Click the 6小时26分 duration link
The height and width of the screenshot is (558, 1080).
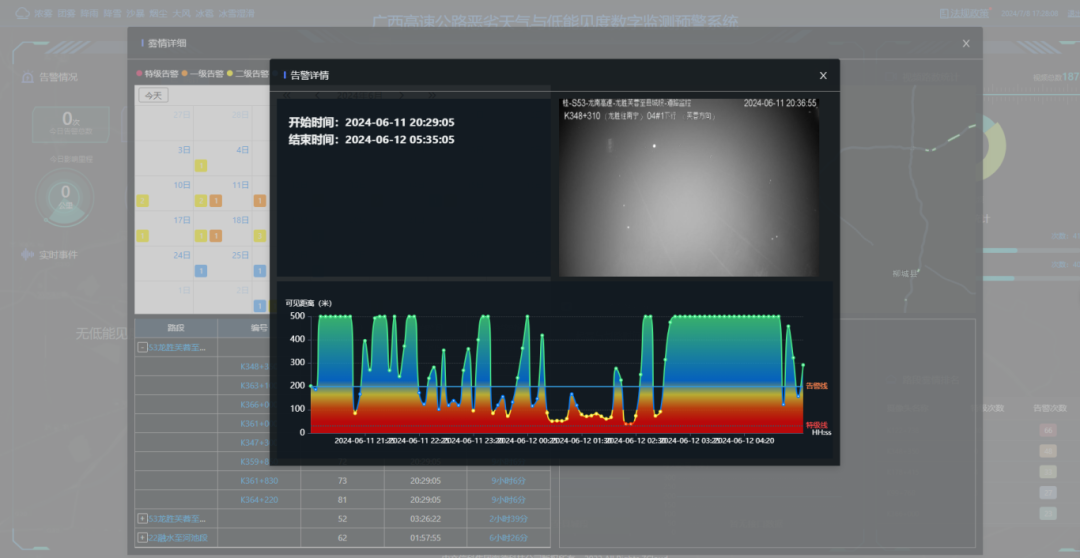[x=508, y=537]
